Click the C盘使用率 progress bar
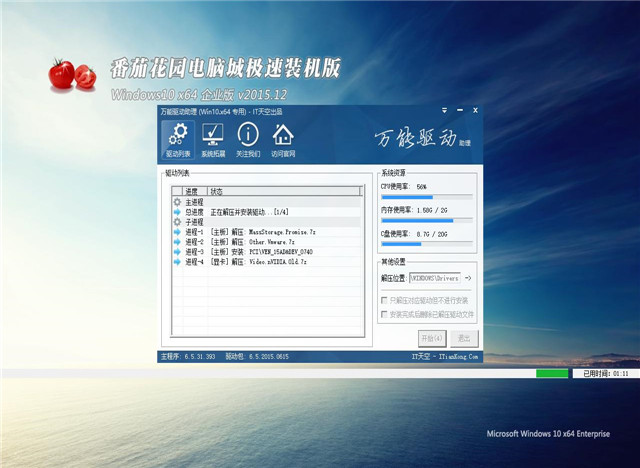 [427, 244]
